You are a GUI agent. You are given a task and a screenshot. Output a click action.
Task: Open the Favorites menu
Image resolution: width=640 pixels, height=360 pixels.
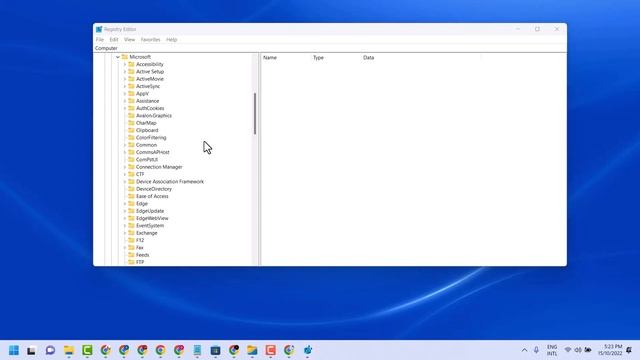coord(150,40)
